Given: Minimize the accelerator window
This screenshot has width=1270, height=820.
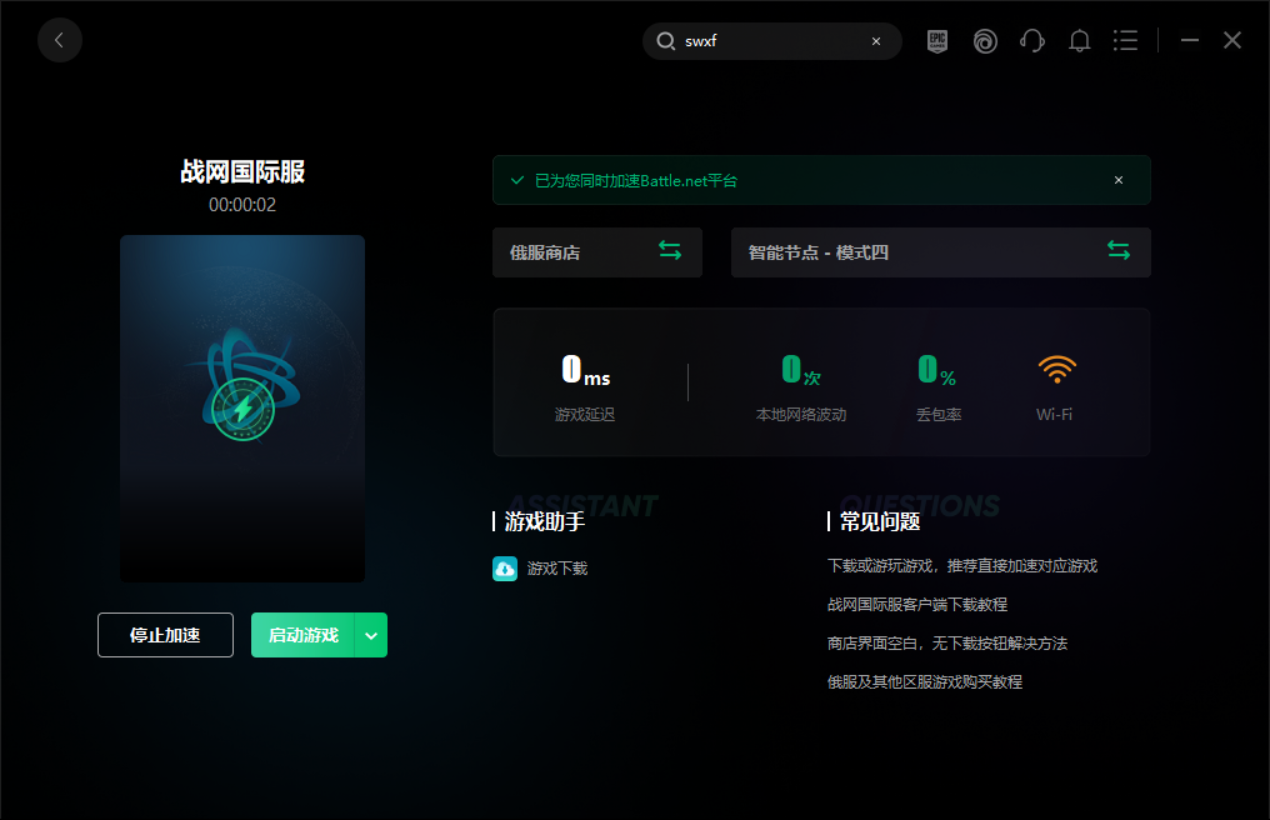Looking at the screenshot, I should point(1190,40).
